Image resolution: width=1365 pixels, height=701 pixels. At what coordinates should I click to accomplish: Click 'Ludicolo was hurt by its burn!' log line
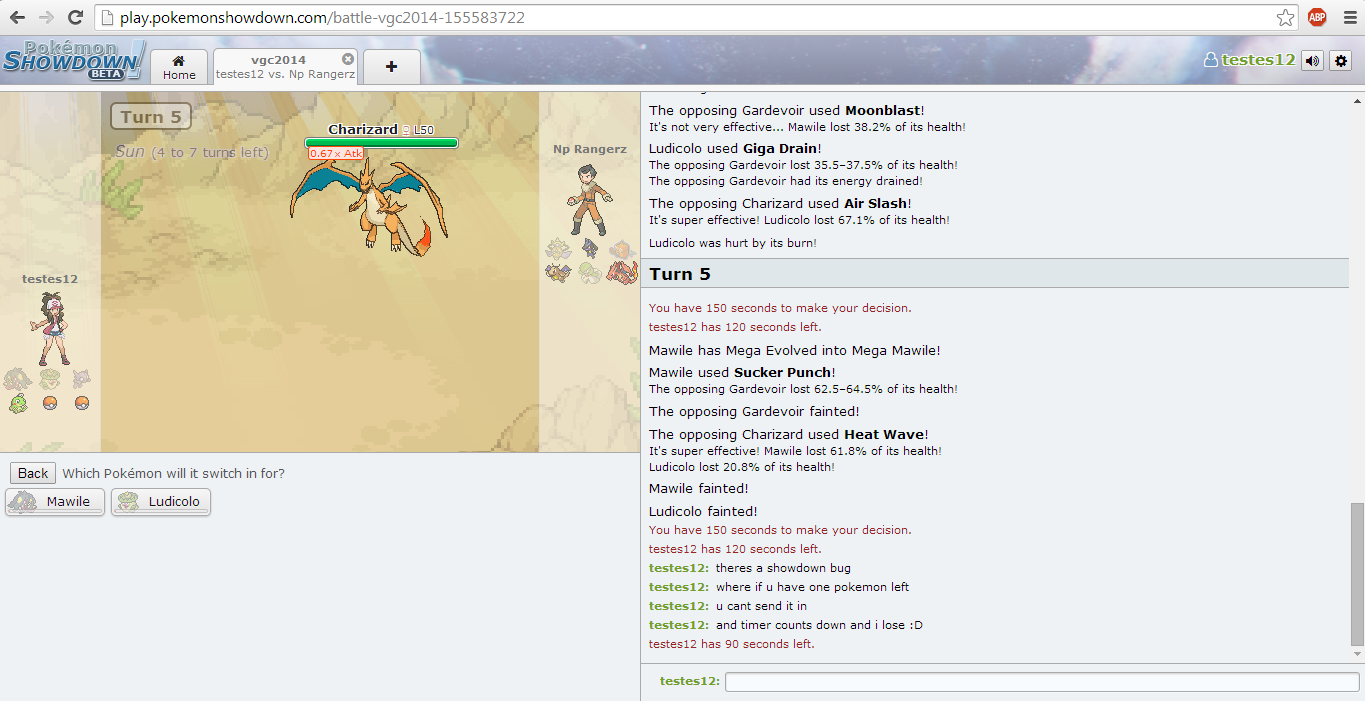click(734, 243)
